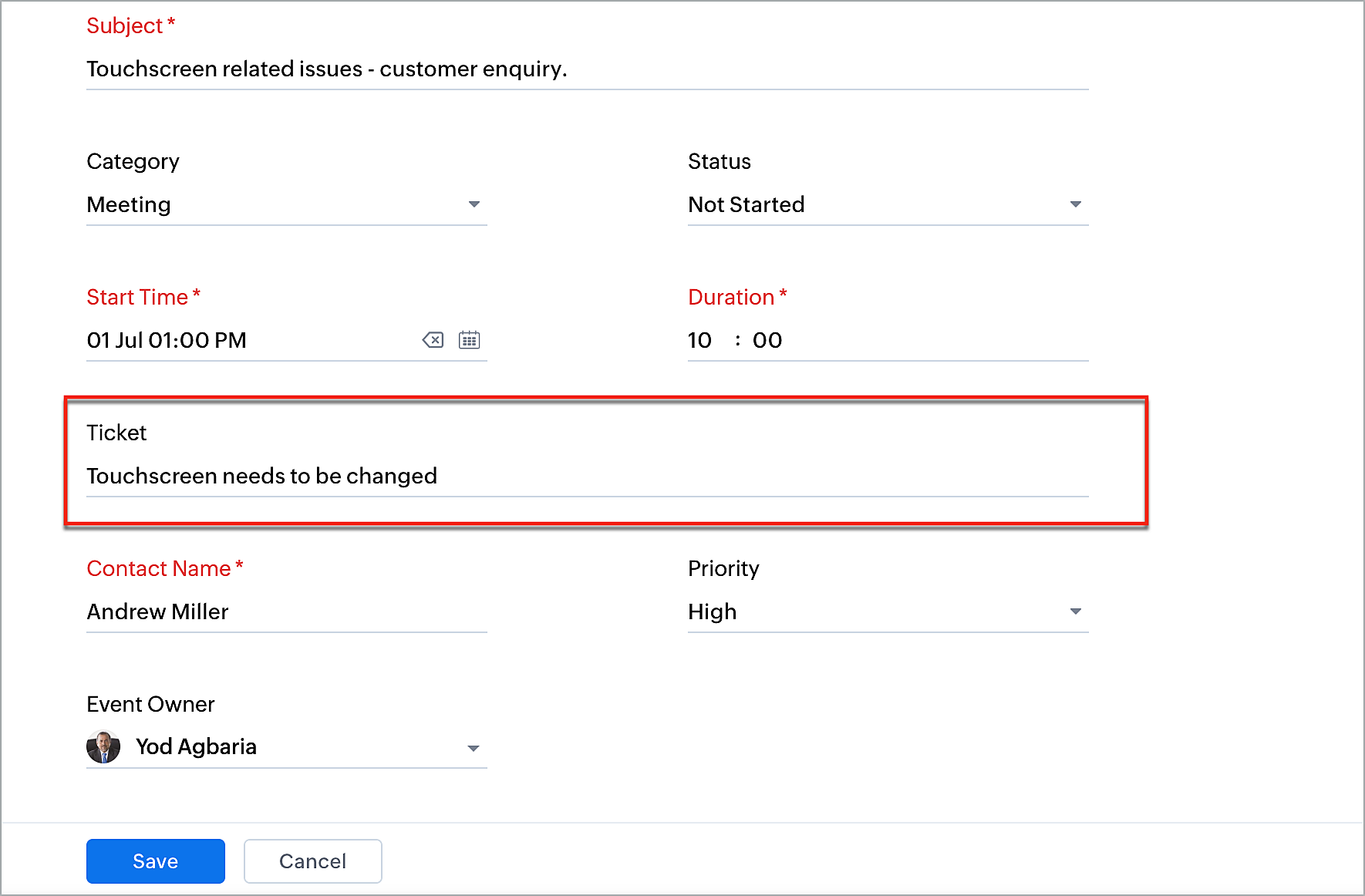This screenshot has width=1365, height=896.
Task: Open the calendar picker for Start Time
Action: point(469,340)
